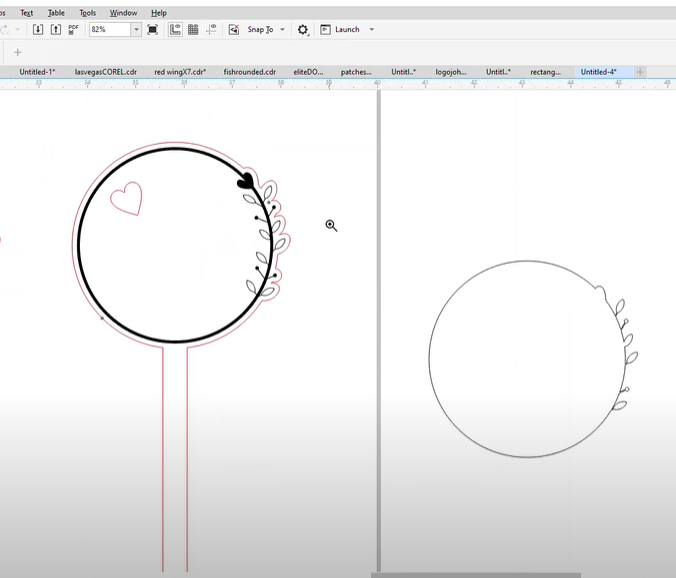
Task: Toggle the Show rulers icon
Action: 175,30
